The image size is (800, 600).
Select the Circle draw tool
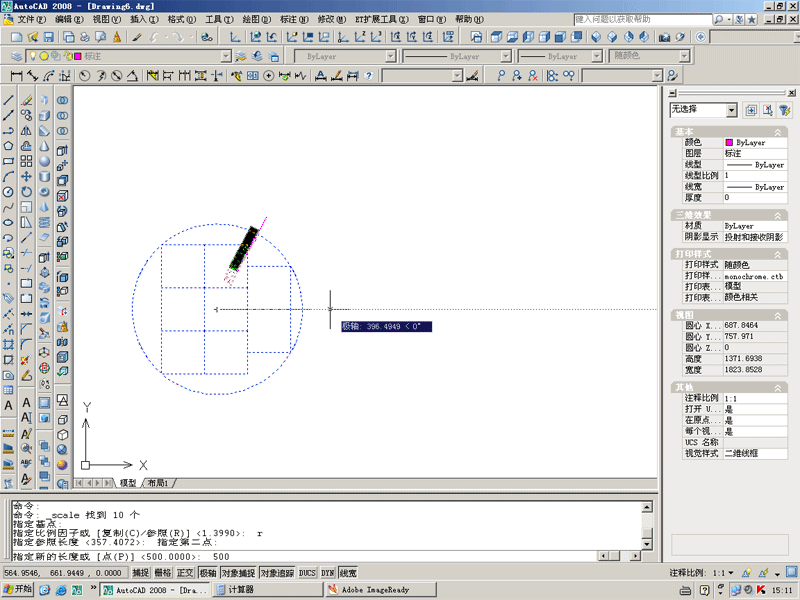8,192
